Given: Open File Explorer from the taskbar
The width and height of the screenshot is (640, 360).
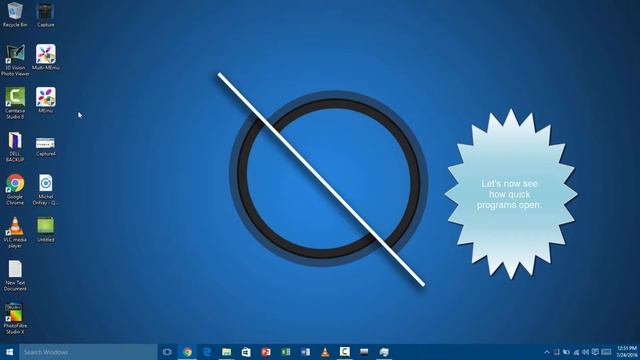Looking at the screenshot, I should coord(227,352).
